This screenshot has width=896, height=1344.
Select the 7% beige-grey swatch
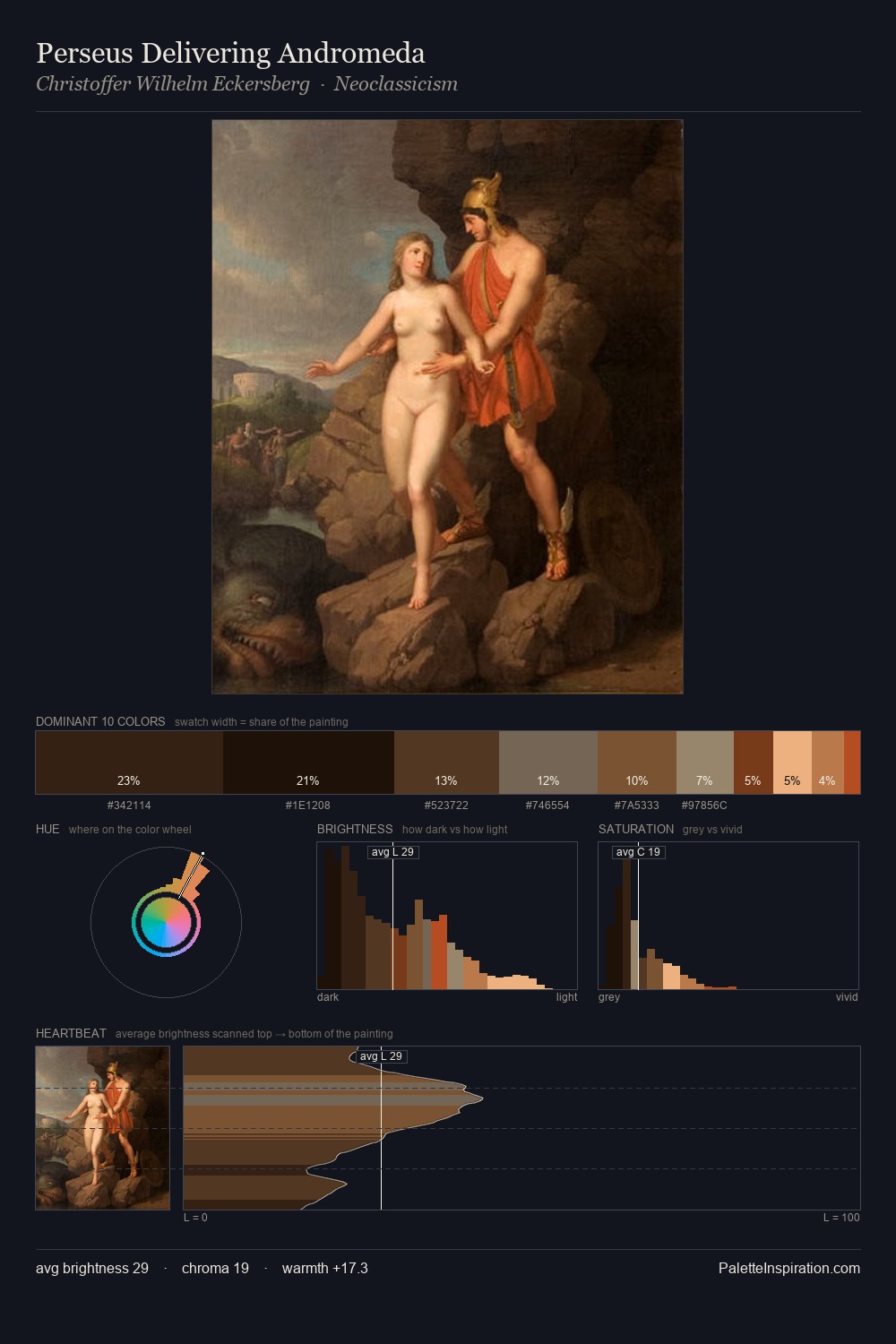coord(705,762)
